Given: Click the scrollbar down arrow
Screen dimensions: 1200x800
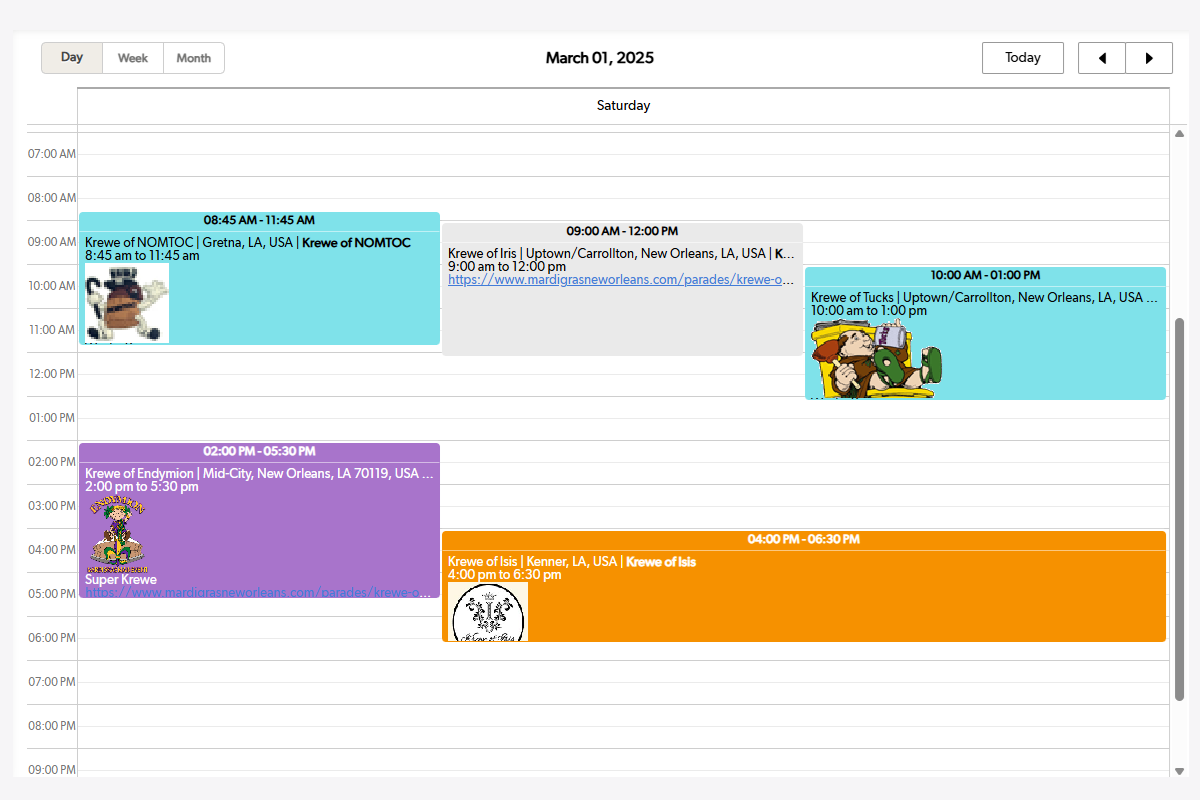Looking at the screenshot, I should point(1179,771).
